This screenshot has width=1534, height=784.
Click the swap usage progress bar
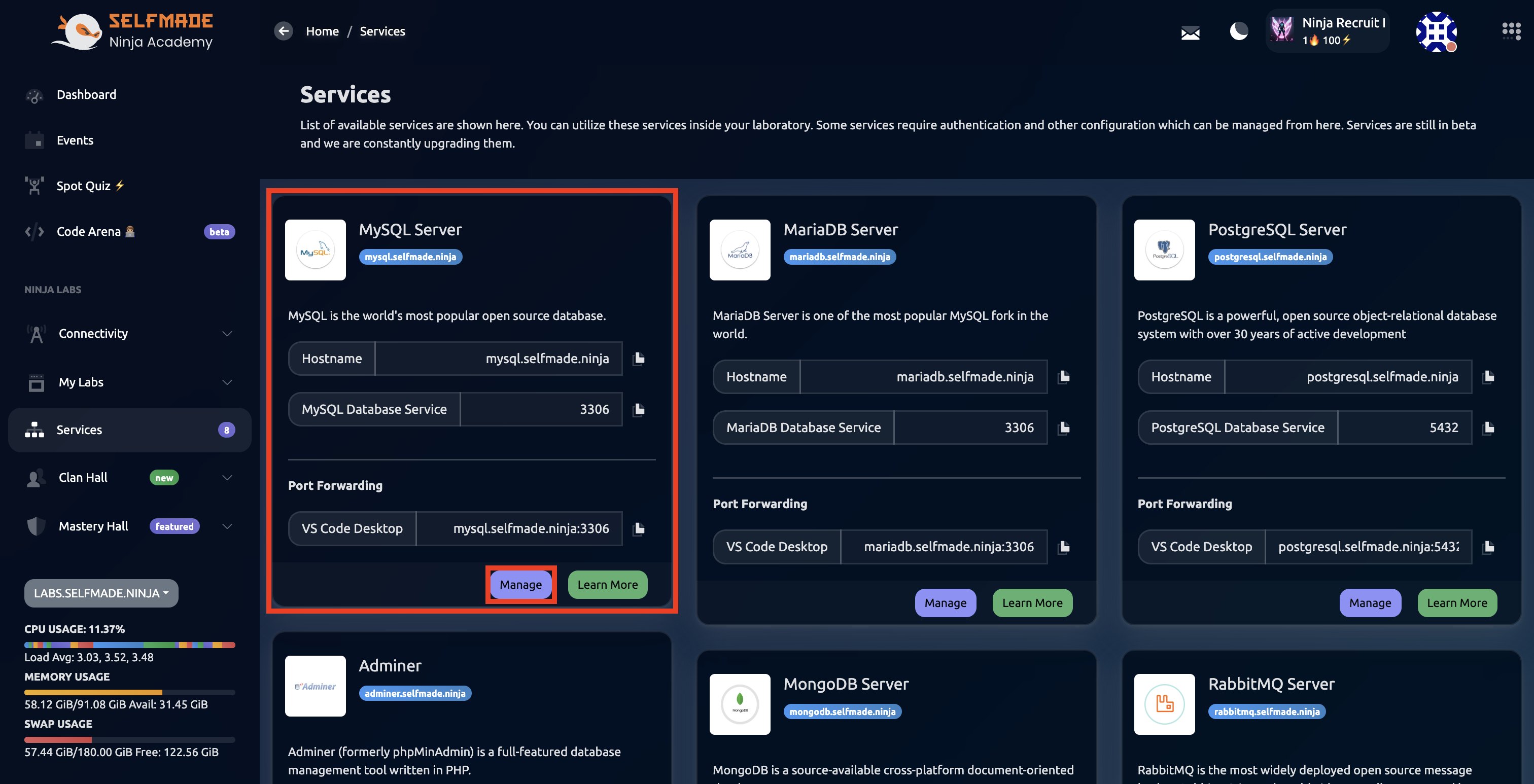pyautogui.click(x=130, y=740)
